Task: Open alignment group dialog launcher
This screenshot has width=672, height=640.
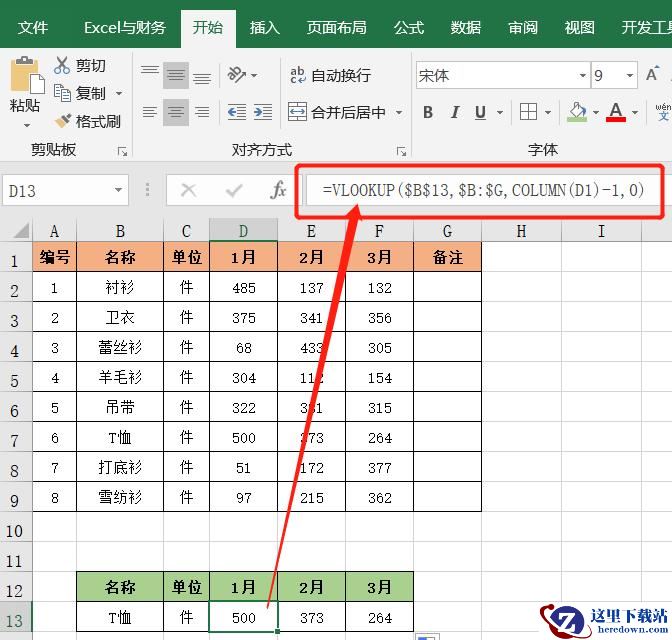Action: point(402,151)
